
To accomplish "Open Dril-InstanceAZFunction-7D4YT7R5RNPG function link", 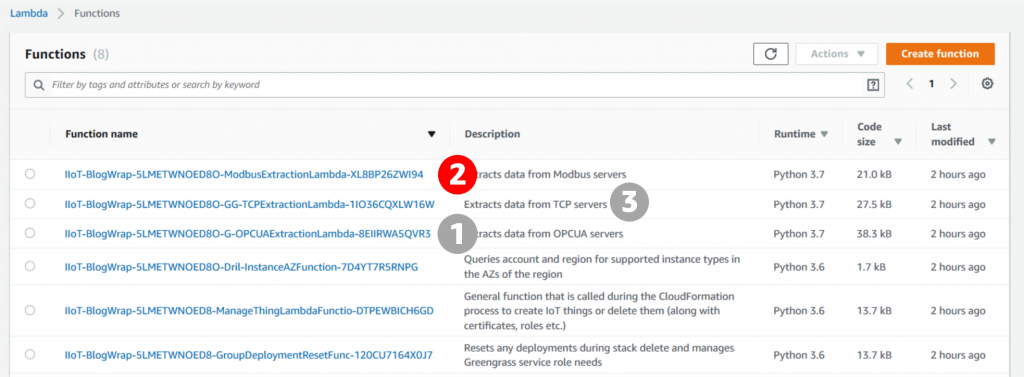I will coord(241,267).
